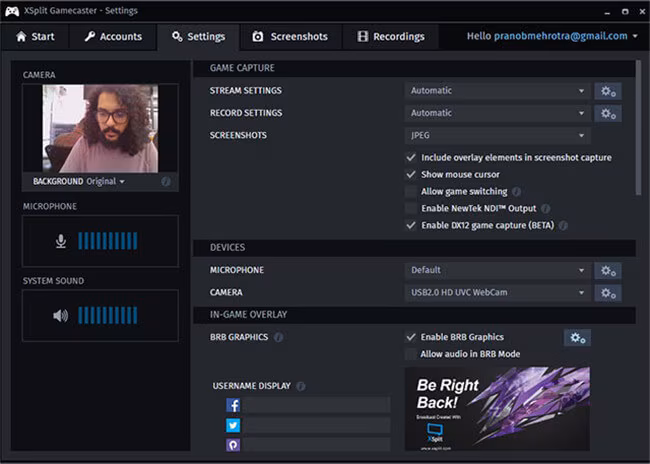Click the Facebook username input field
Screen dimensions: 650x464
pos(316,405)
